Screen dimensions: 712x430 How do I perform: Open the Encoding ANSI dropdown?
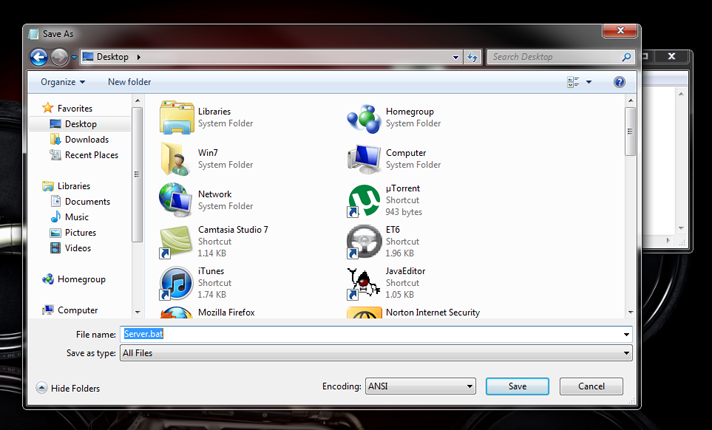point(420,386)
